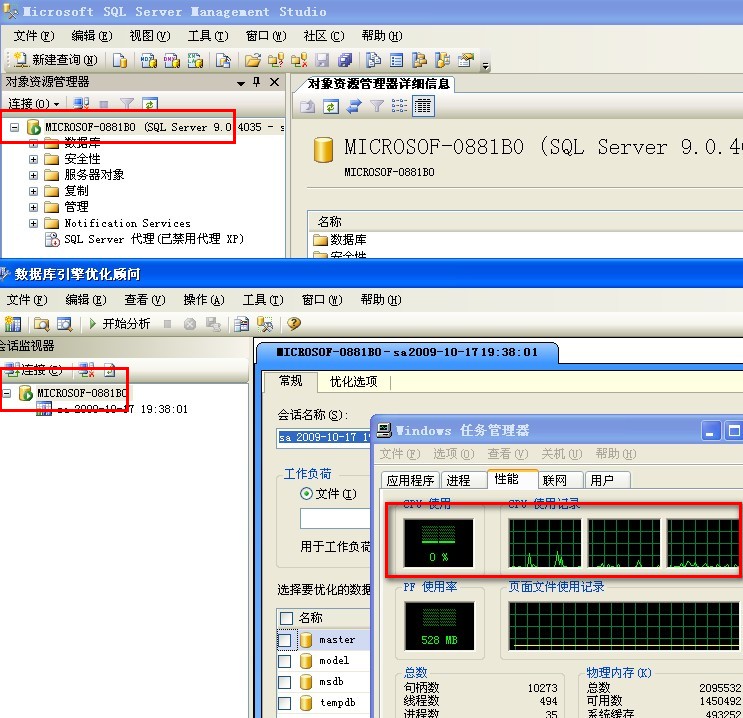Open the 连接(O) dropdown in Object Explorer
743x718 pixels.
pos(33,103)
